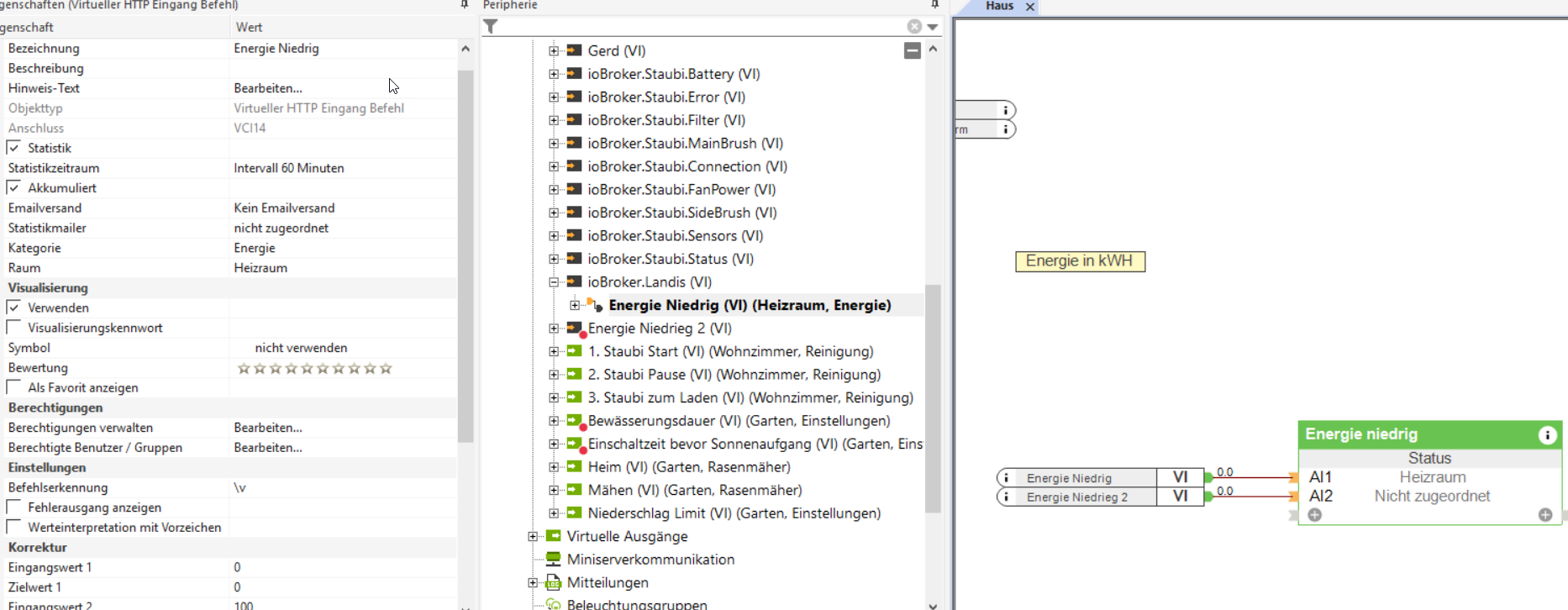This screenshot has width=1568, height=610.
Task: Click the left plus icon on Energie niedrig block
Action: (1315, 515)
